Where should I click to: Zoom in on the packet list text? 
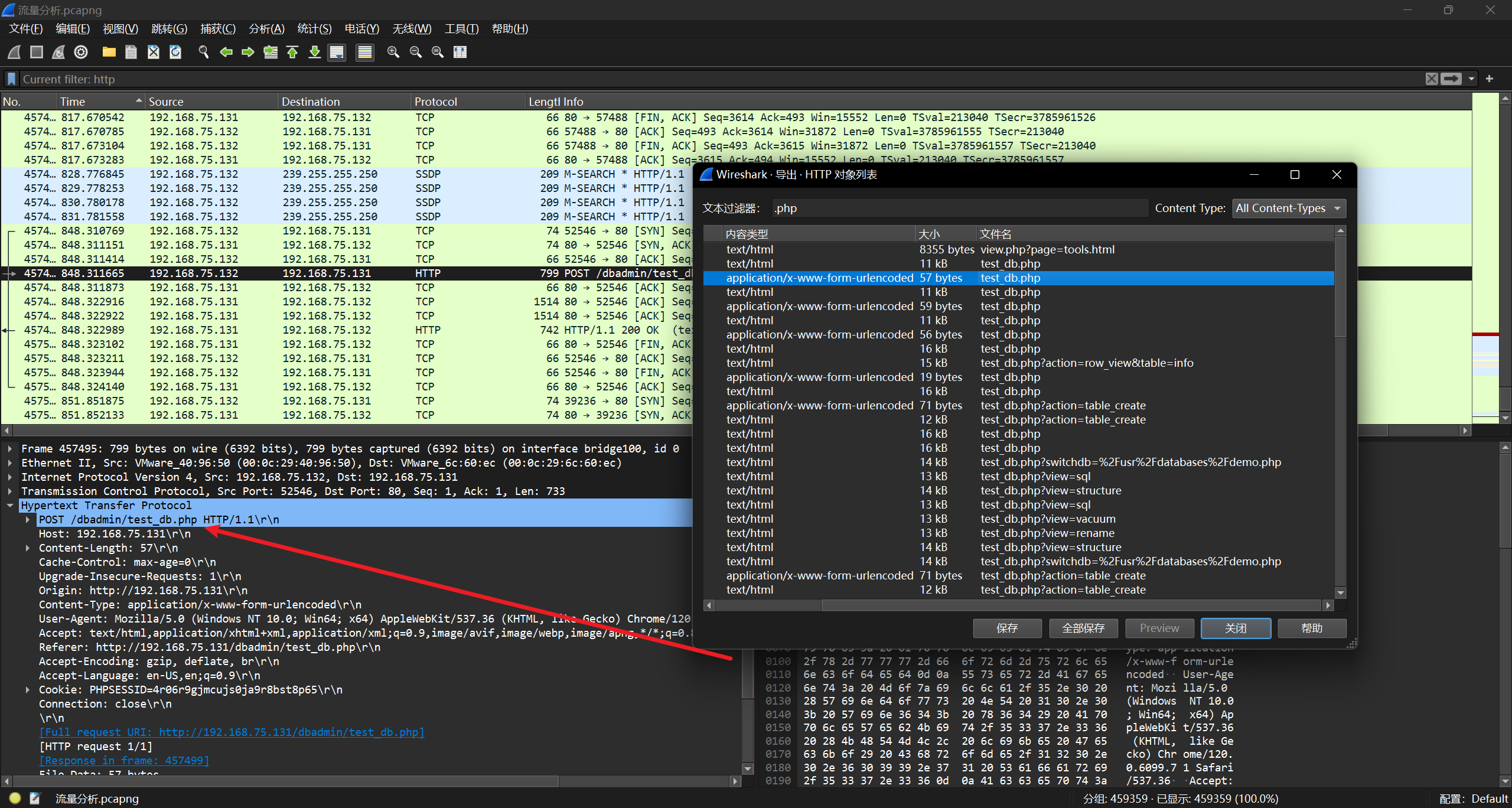pyautogui.click(x=393, y=53)
